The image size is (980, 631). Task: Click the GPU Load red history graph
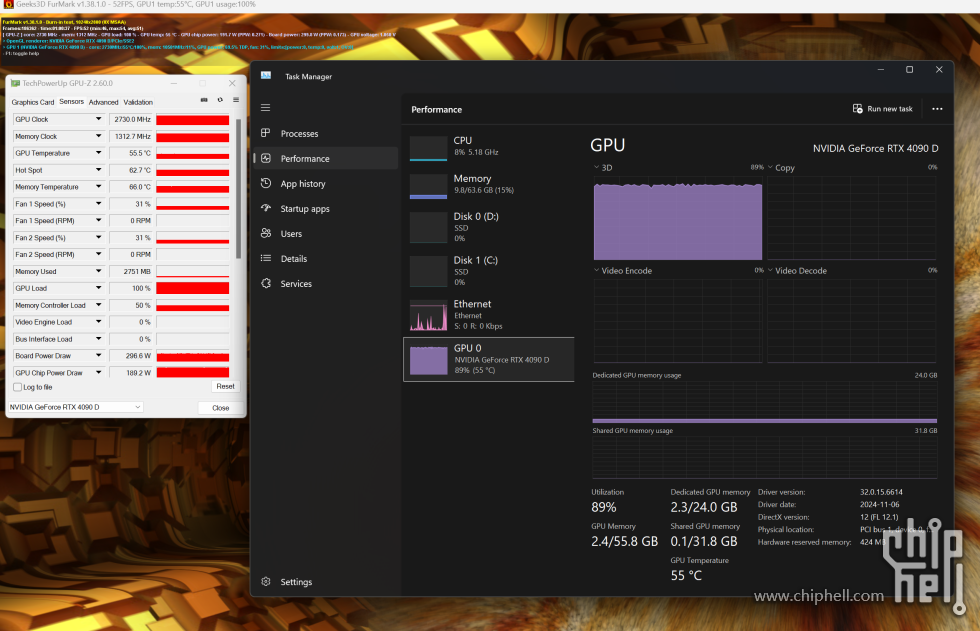coord(192,288)
